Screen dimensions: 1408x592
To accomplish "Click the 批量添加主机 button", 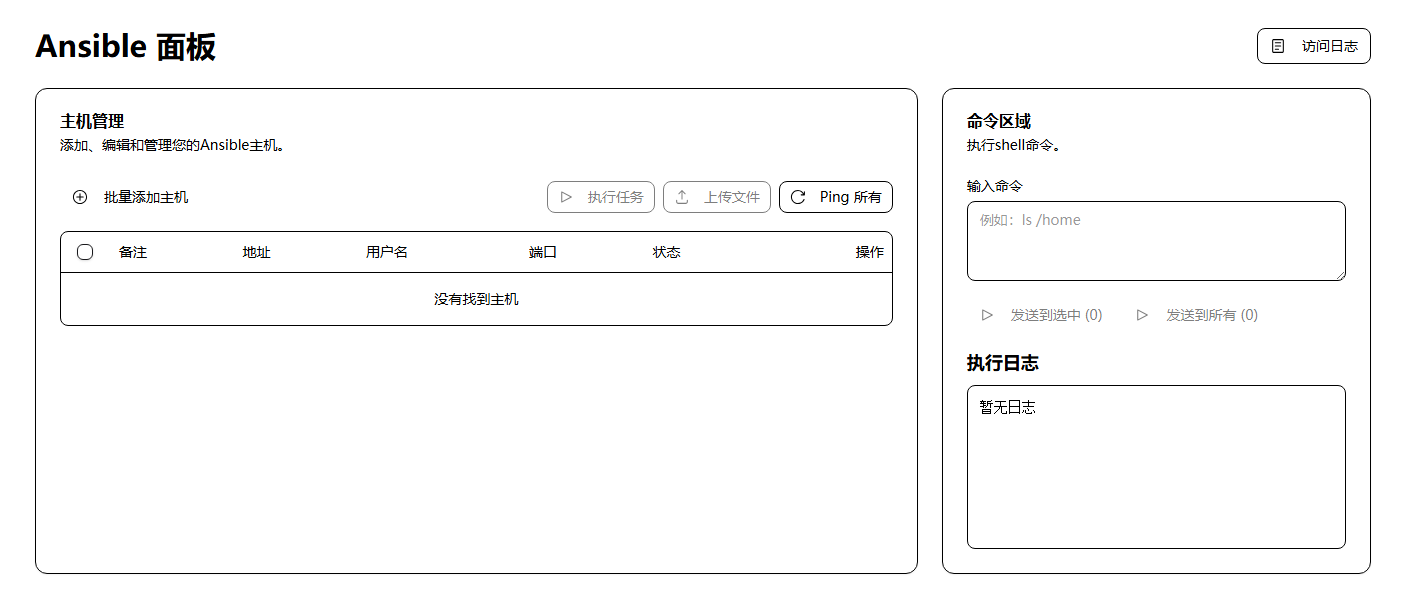I will [x=130, y=197].
